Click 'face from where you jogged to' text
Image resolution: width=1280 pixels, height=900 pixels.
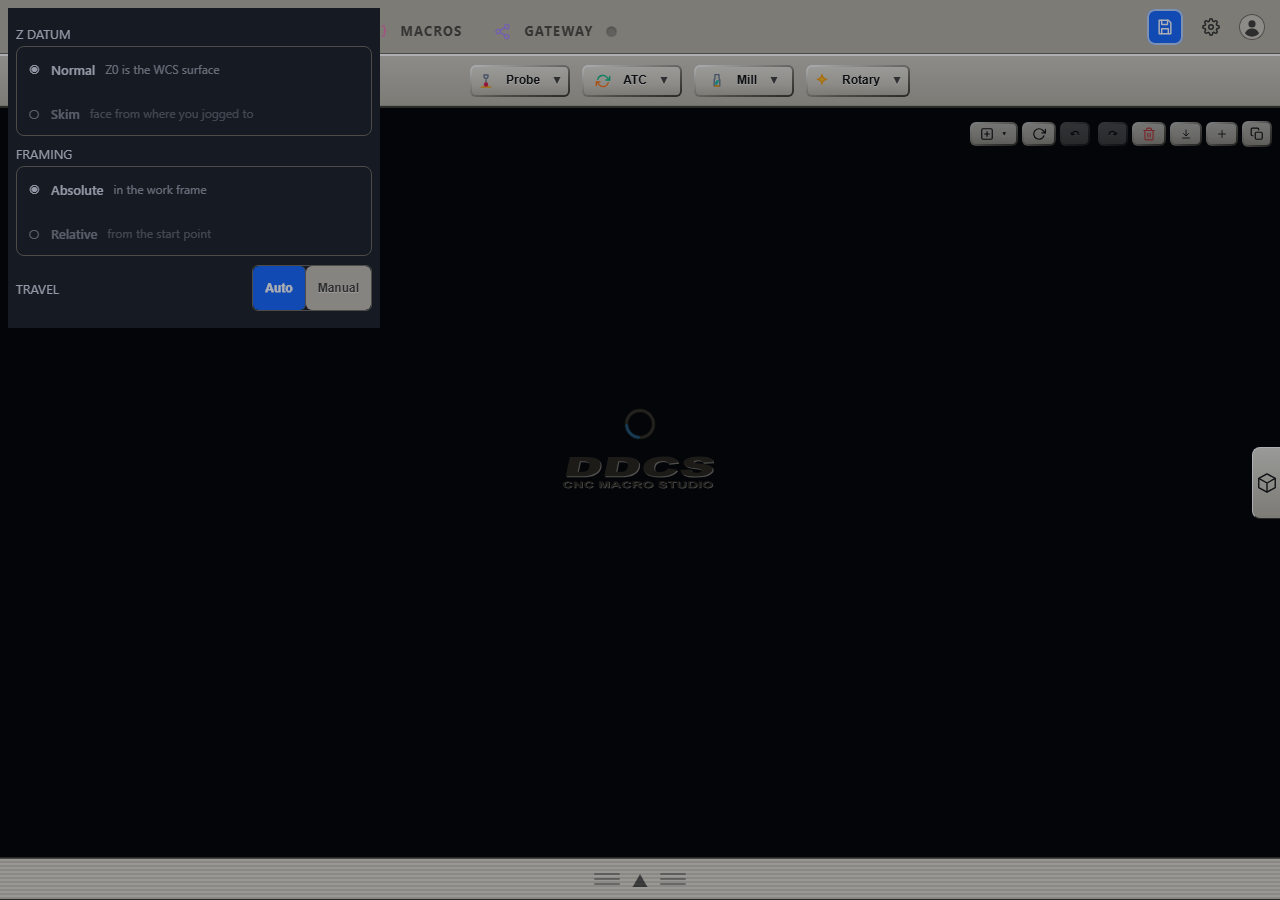[171, 114]
